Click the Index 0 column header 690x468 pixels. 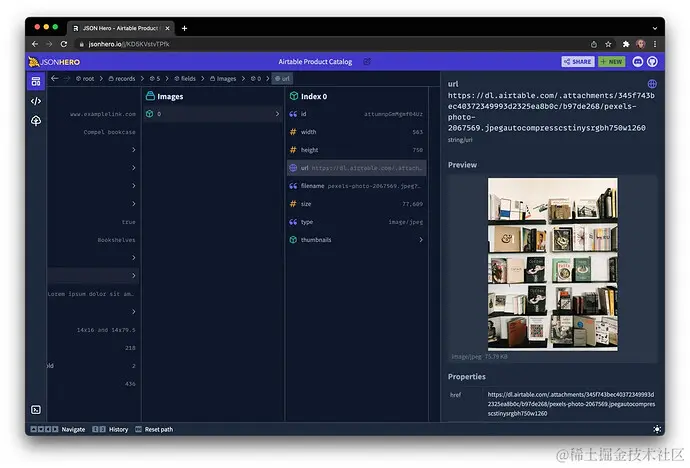coord(308,96)
